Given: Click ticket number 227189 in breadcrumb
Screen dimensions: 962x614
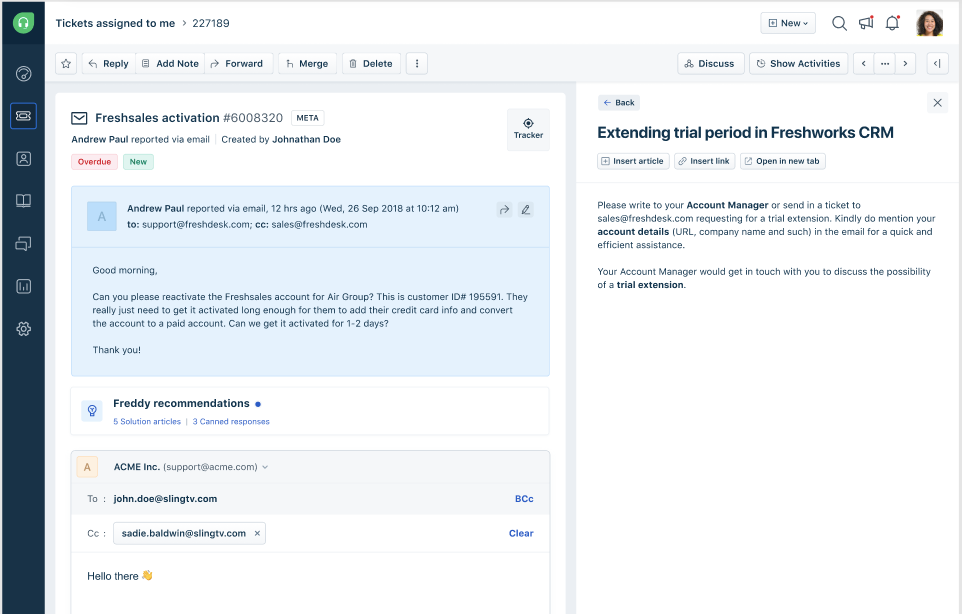Looking at the screenshot, I should [x=210, y=23].
